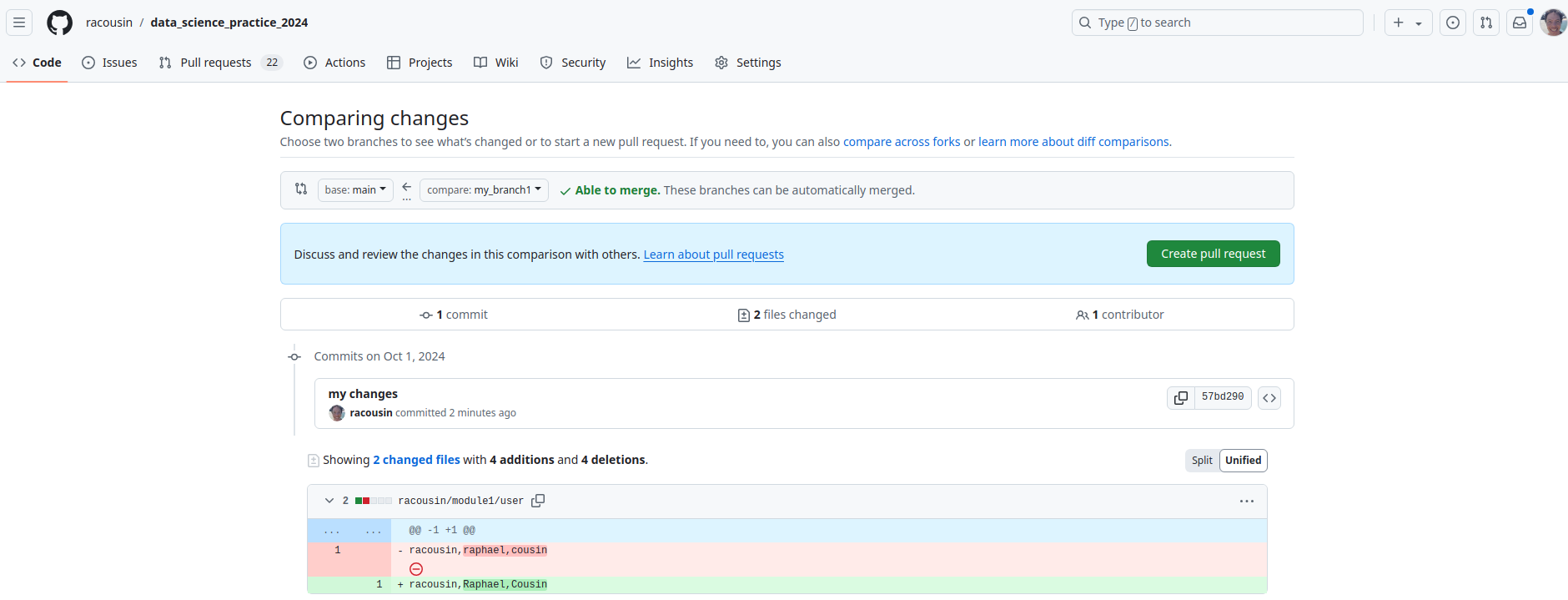Select the Unified diff view
The image size is (1568, 600).
[x=1243, y=461]
